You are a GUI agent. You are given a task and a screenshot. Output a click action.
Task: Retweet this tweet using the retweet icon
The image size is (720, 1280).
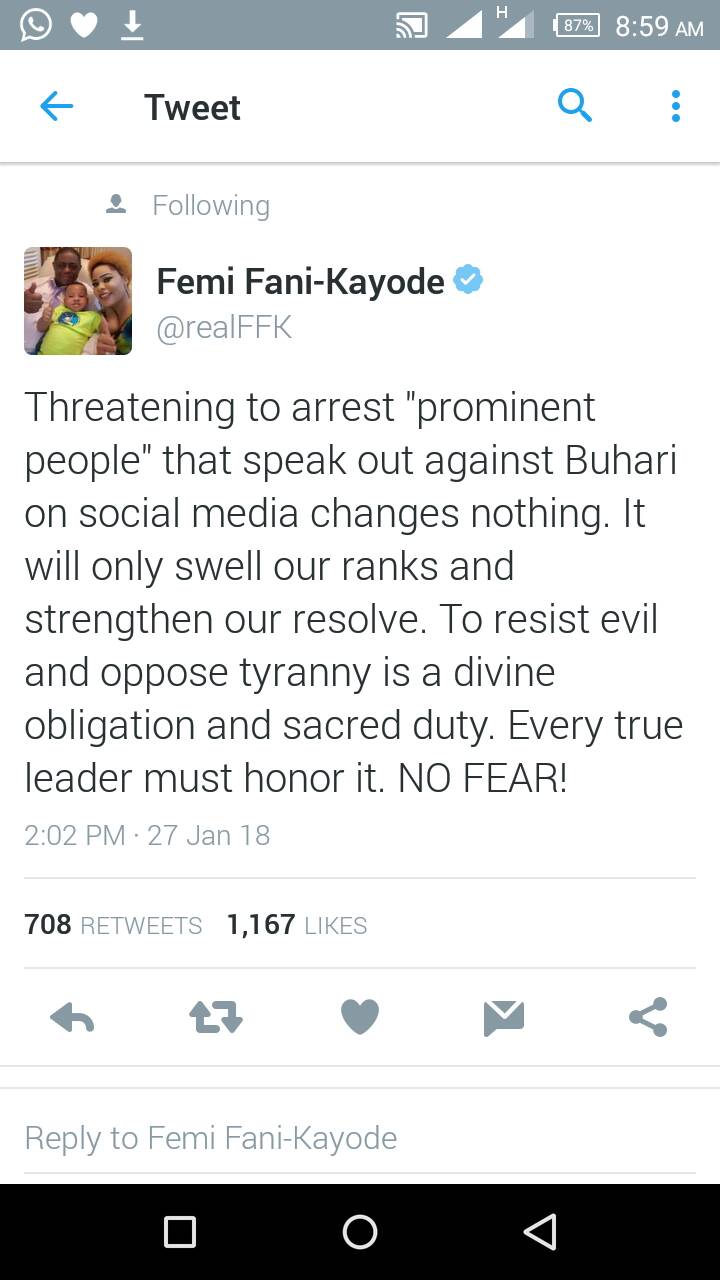pos(216,1018)
